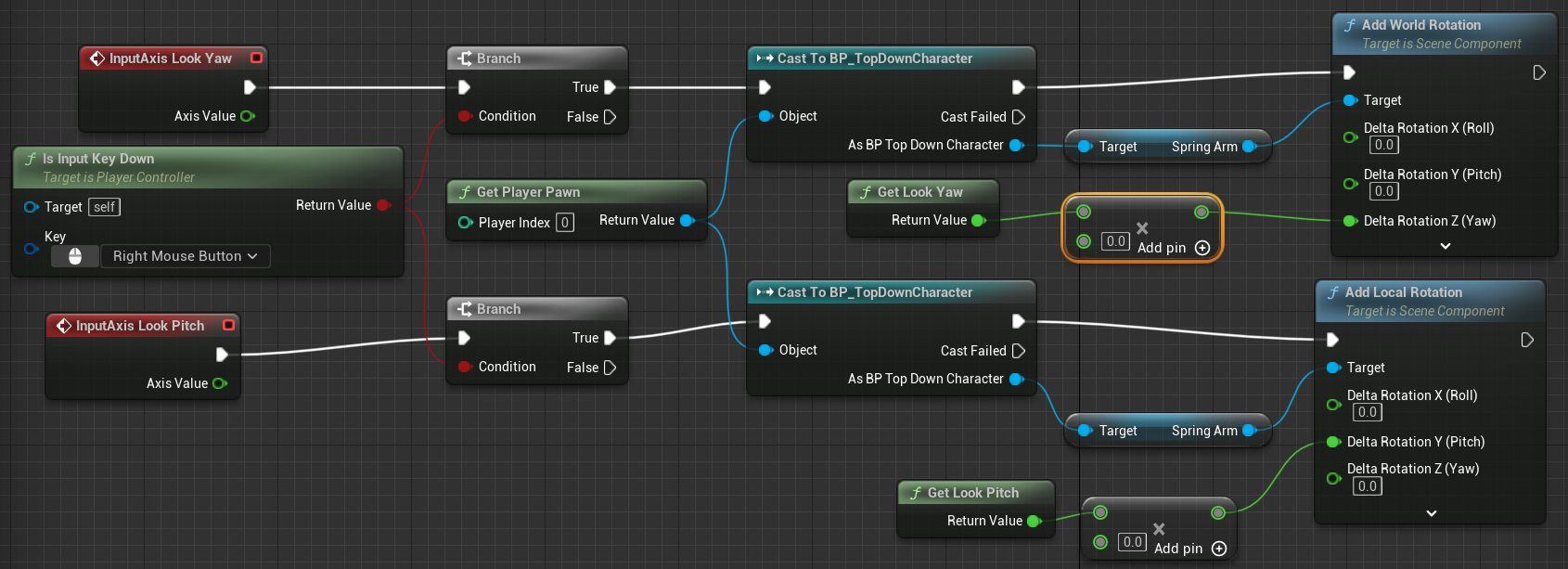Click the red delegate pin on InputAxis Look Yaw
The width and height of the screenshot is (1568, 569).
click(x=257, y=58)
